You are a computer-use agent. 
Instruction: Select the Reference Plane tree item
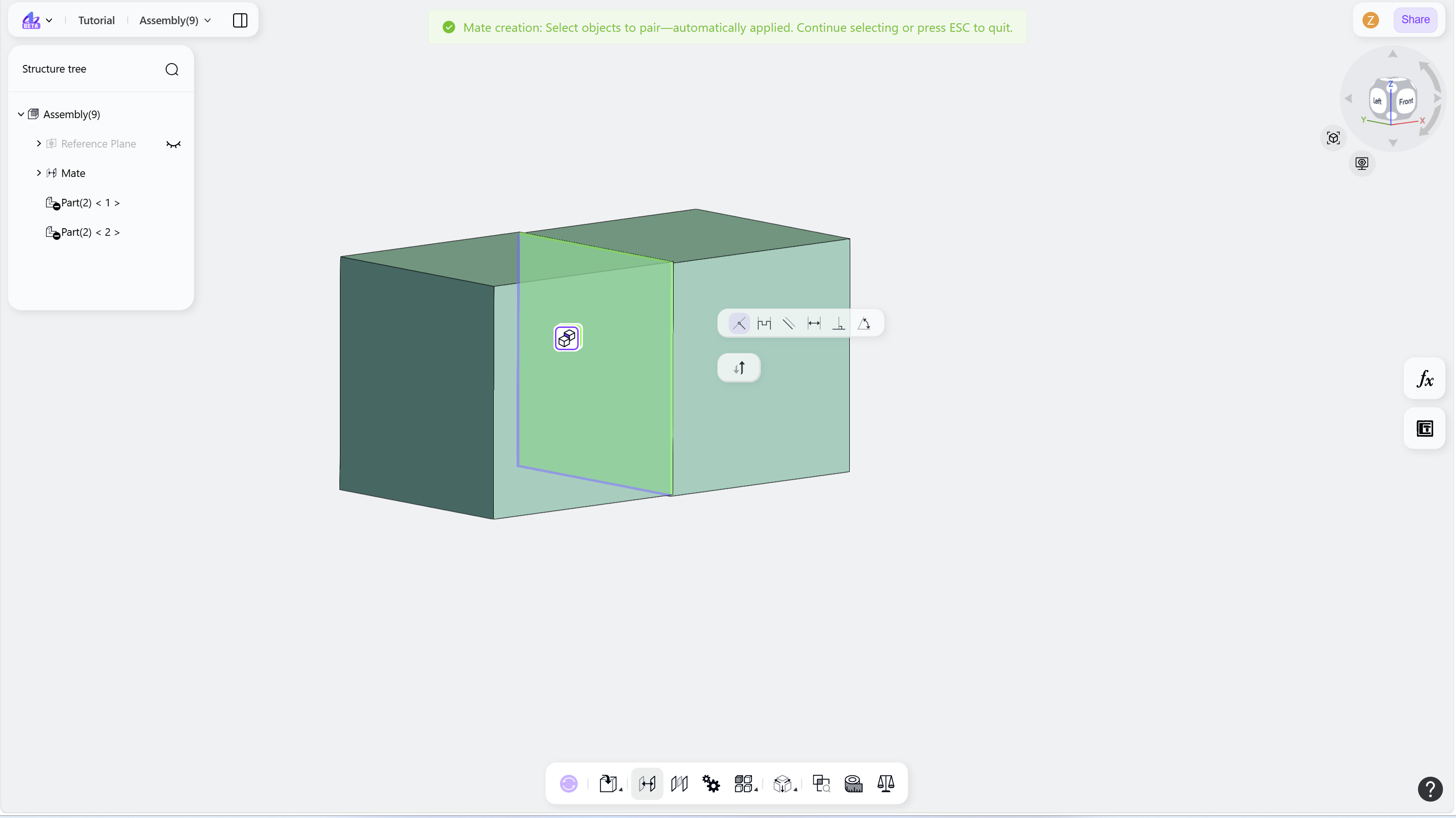coord(98,143)
